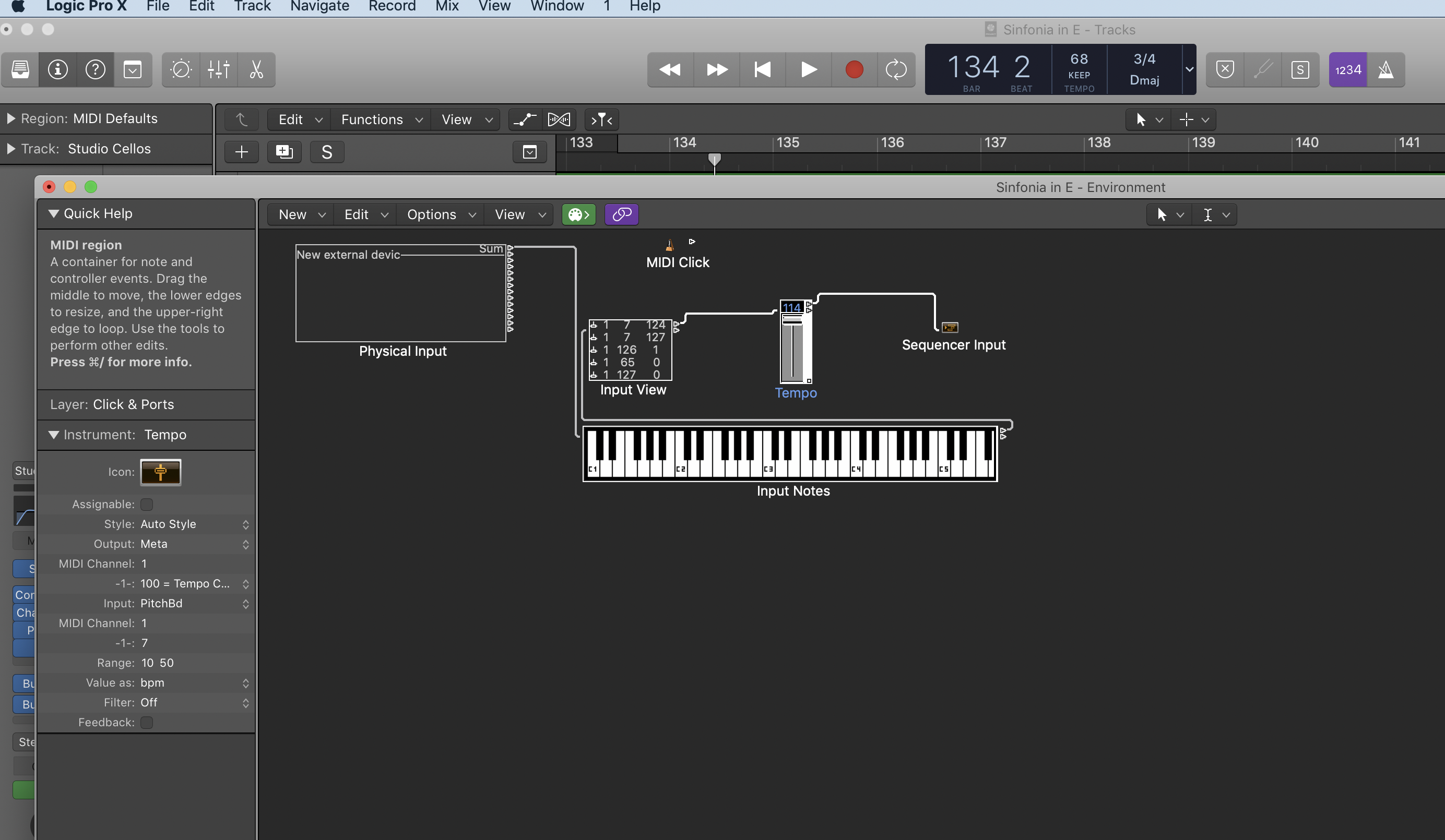The width and height of the screenshot is (1445, 840).
Task: Open the Library panel icon
Action: (20, 70)
